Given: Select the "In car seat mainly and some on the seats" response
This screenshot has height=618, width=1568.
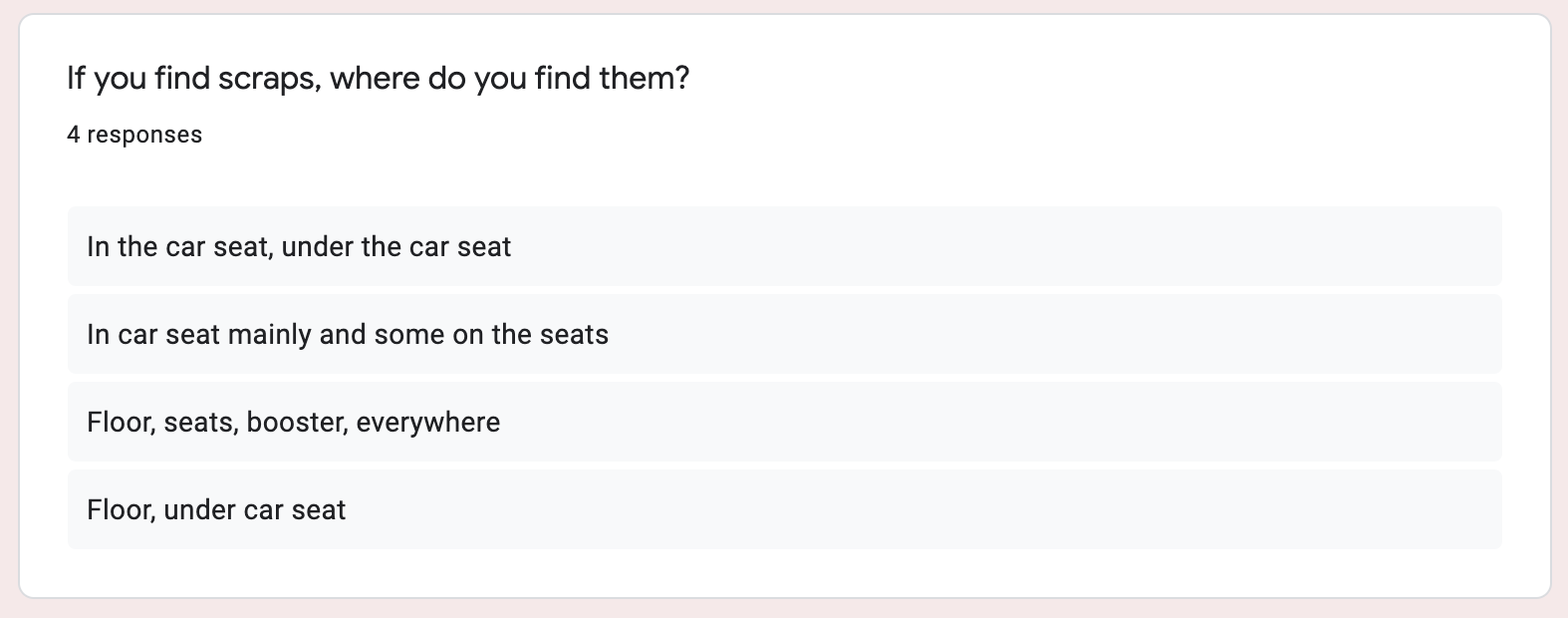Looking at the screenshot, I should (x=784, y=334).
